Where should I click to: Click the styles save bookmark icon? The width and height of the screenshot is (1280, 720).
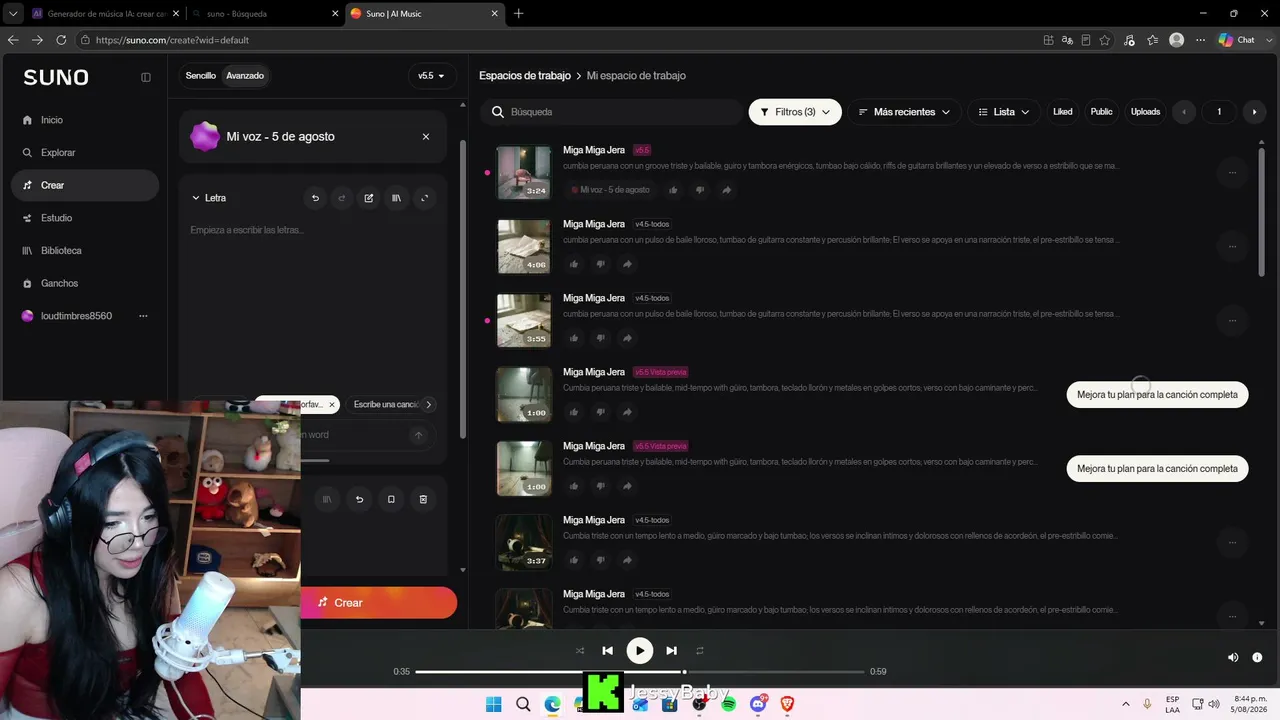(391, 499)
